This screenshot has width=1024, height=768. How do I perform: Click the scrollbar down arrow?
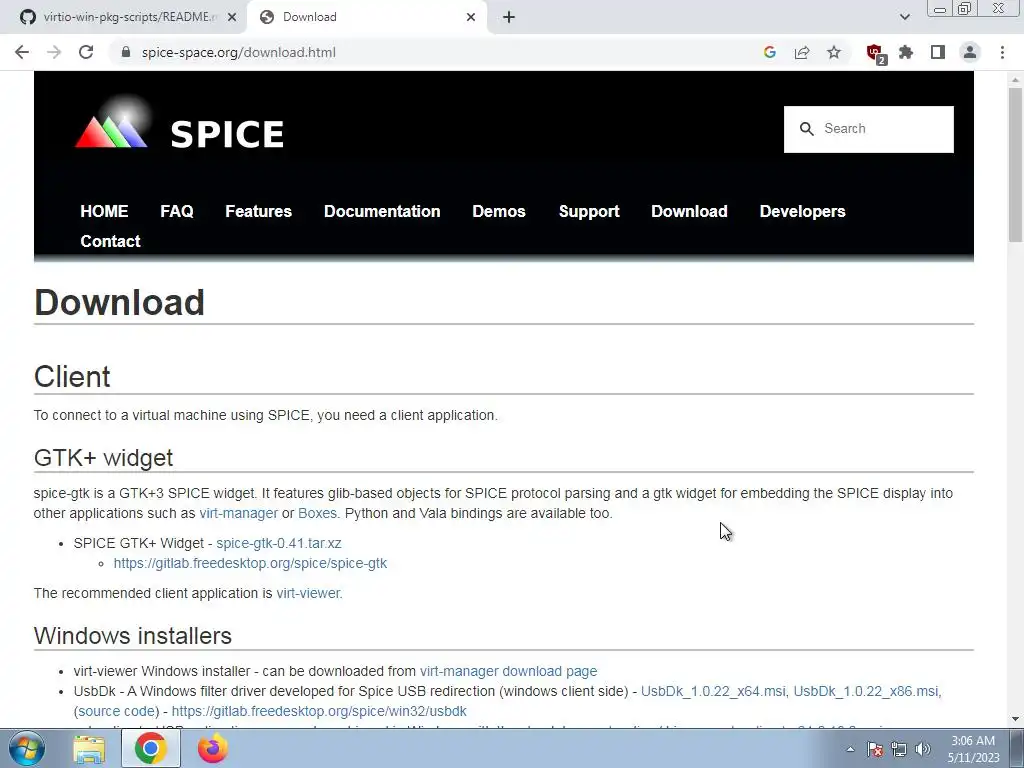click(1015, 719)
